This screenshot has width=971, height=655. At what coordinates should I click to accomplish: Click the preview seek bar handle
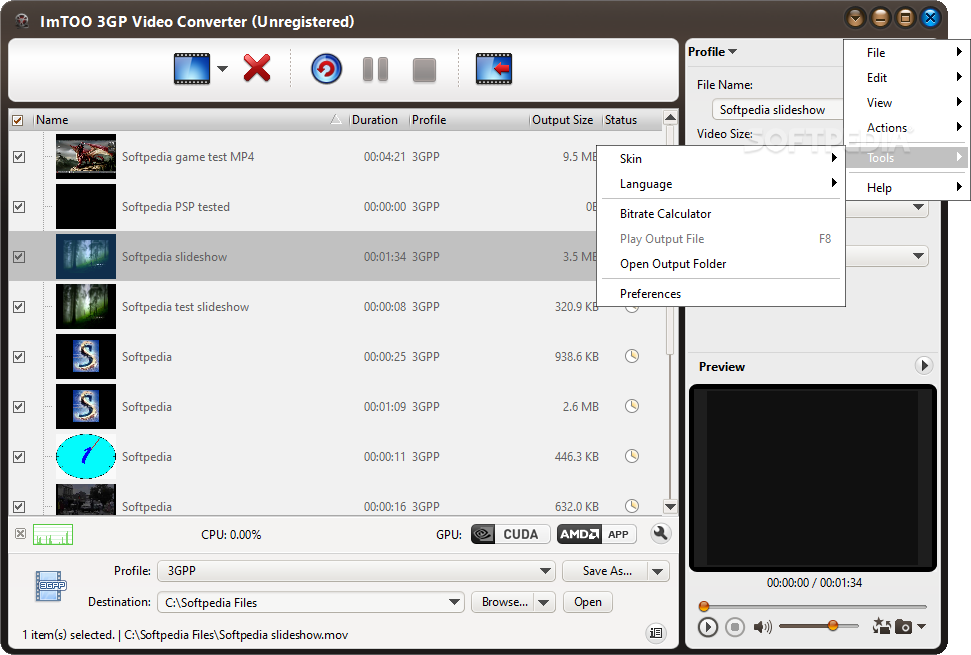(703, 606)
